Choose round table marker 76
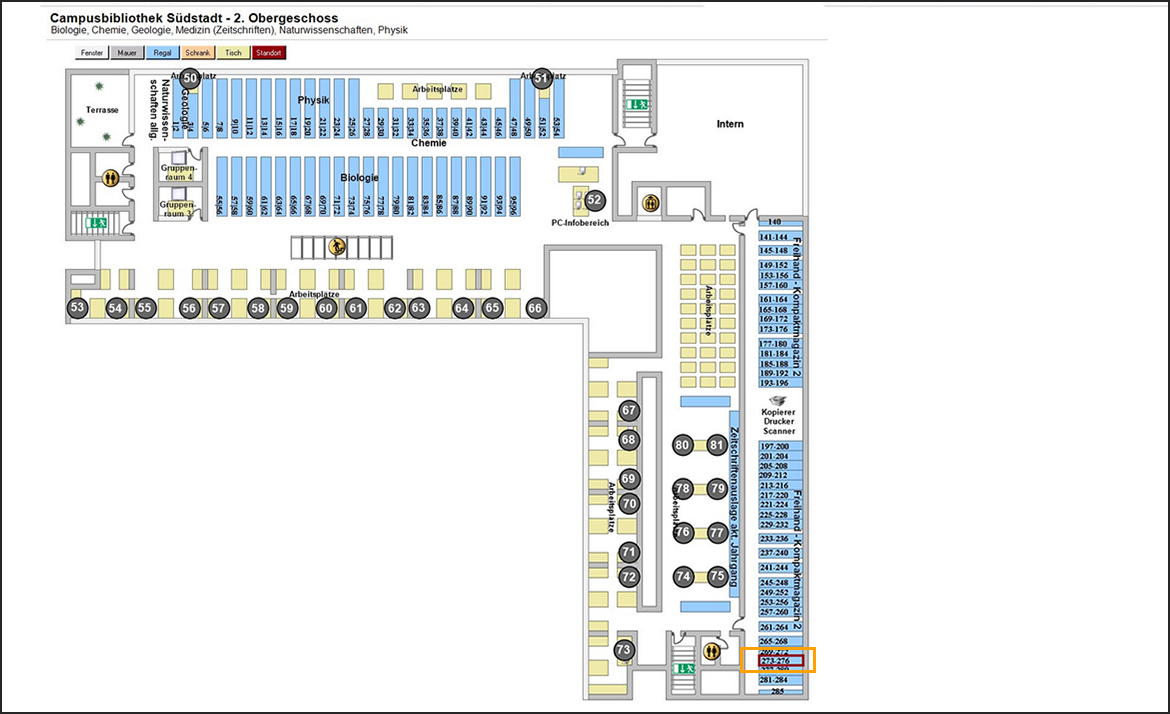The width and height of the screenshot is (1170, 714). tap(683, 533)
